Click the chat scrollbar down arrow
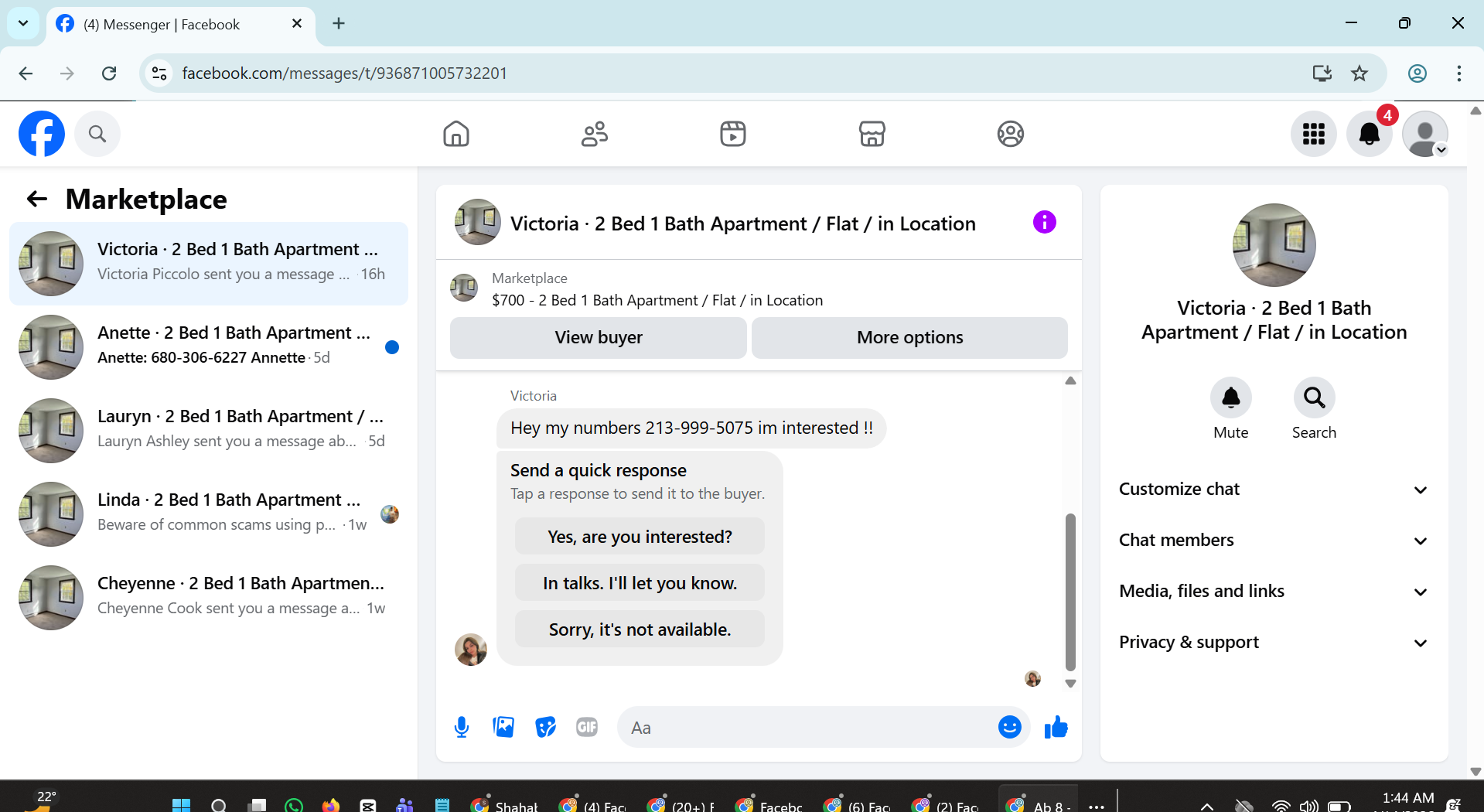The height and width of the screenshot is (812, 1484). [x=1070, y=684]
